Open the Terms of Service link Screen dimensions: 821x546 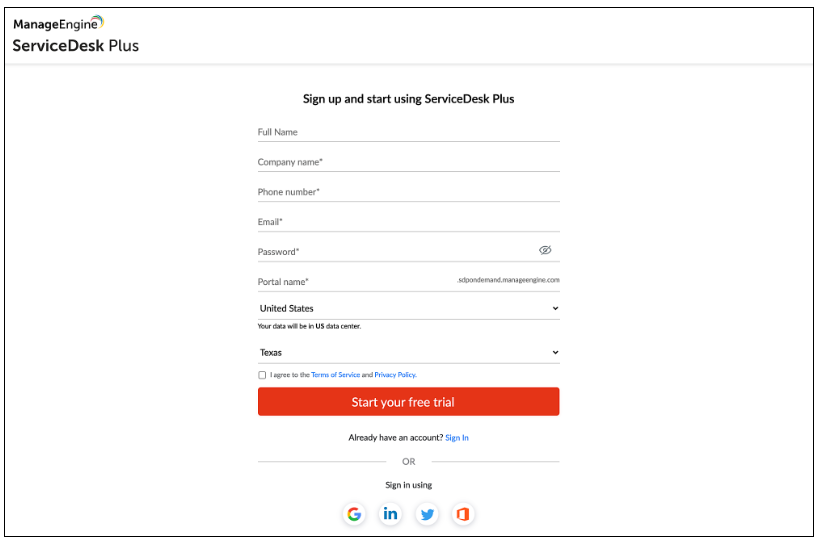coord(335,375)
